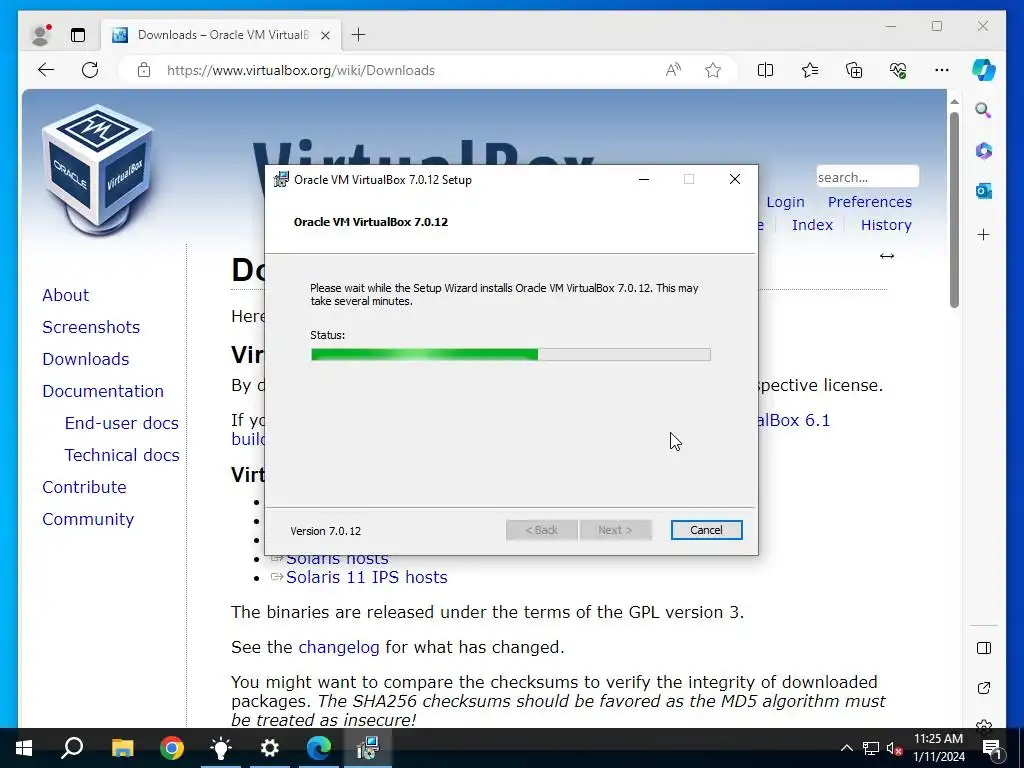
Task: Open the Solaris 11 IPS hosts link
Action: point(366,577)
